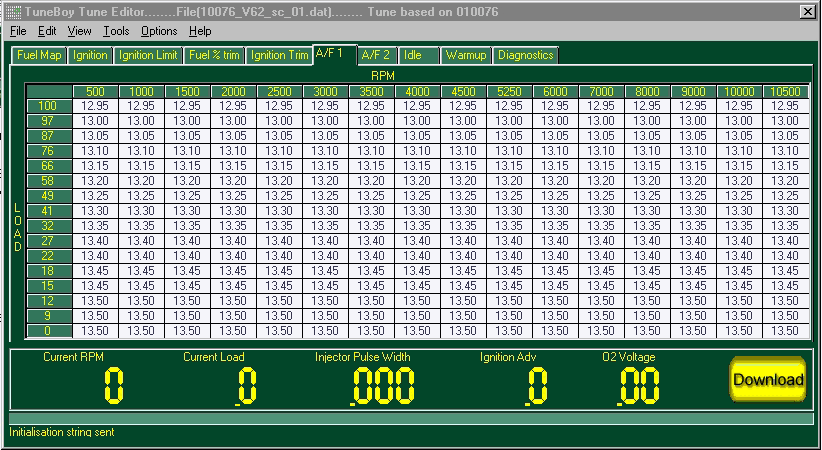Click the Ignition Adv readout
This screenshot has height=450, width=822.
point(537,386)
